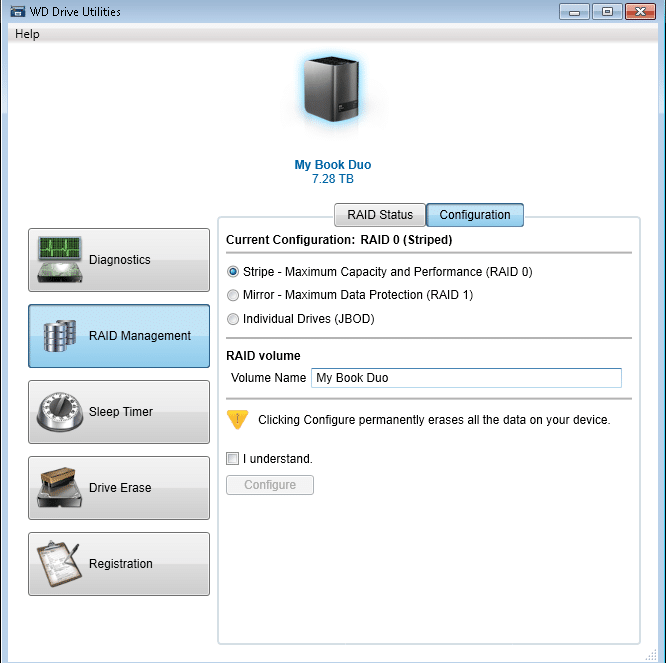Click the My Book Duo device name
Image resolution: width=666 pixels, height=663 pixels.
(333, 165)
